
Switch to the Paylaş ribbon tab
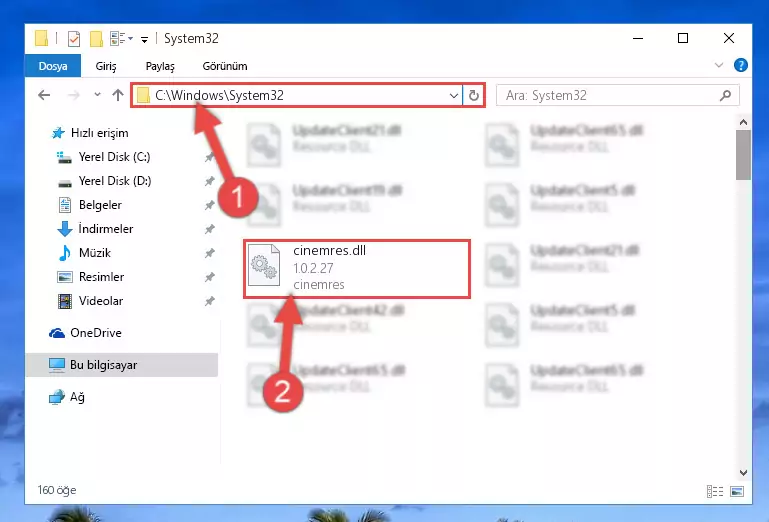[160, 66]
